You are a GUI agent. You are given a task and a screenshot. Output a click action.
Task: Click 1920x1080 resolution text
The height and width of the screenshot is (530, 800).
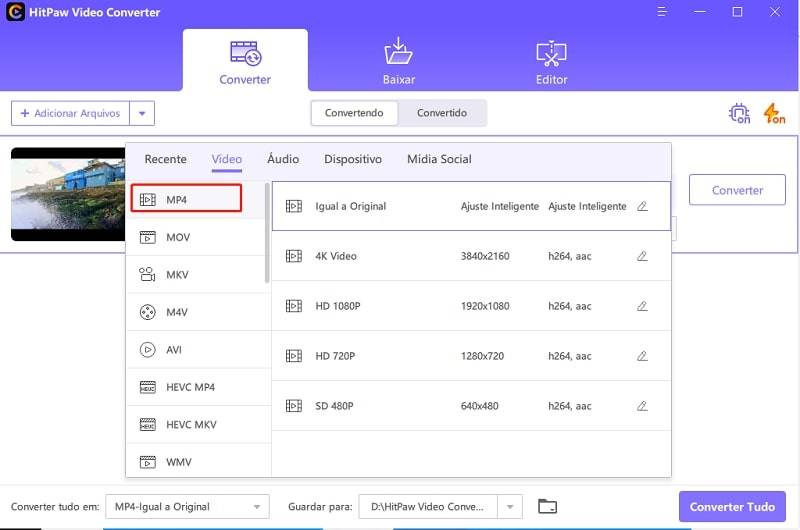[x=485, y=306]
